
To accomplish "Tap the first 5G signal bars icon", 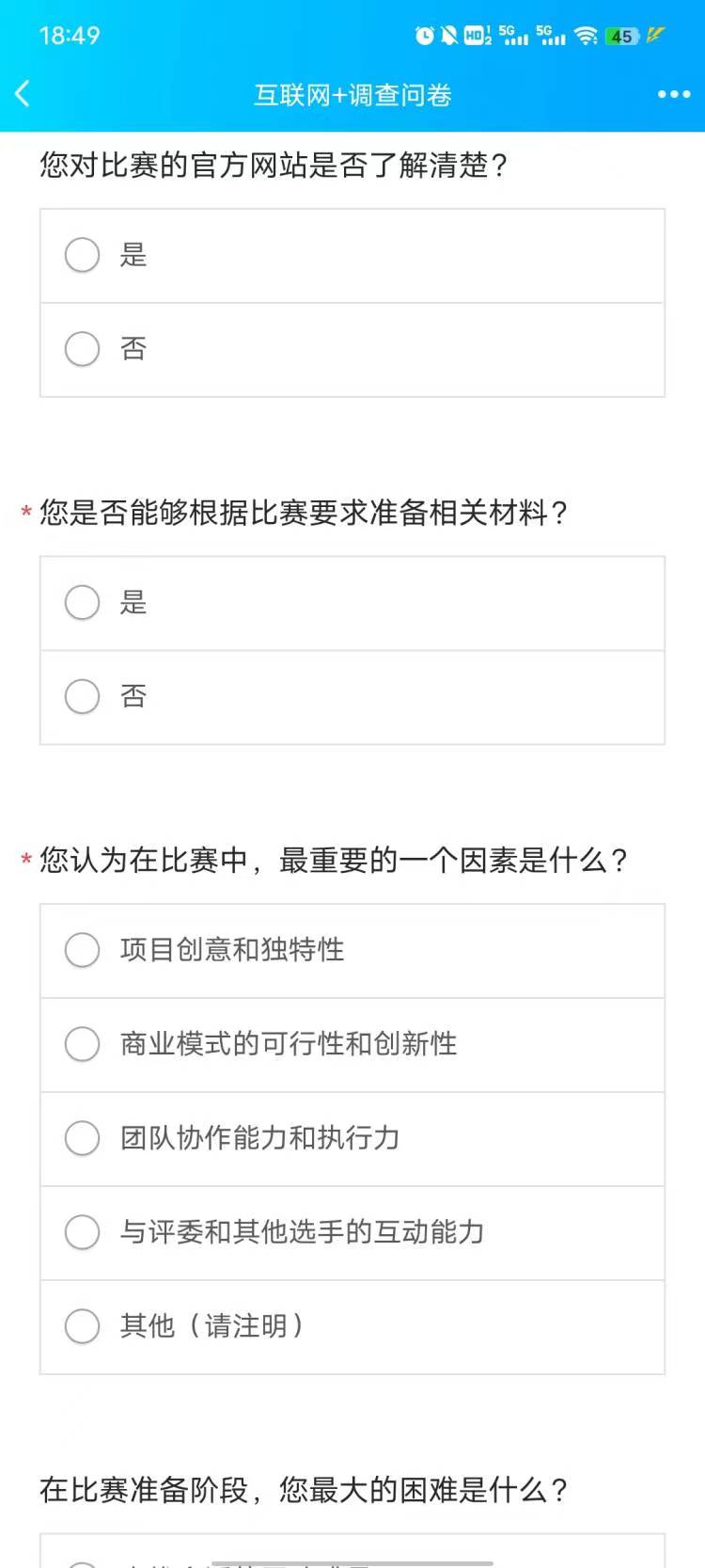I will coord(513,36).
